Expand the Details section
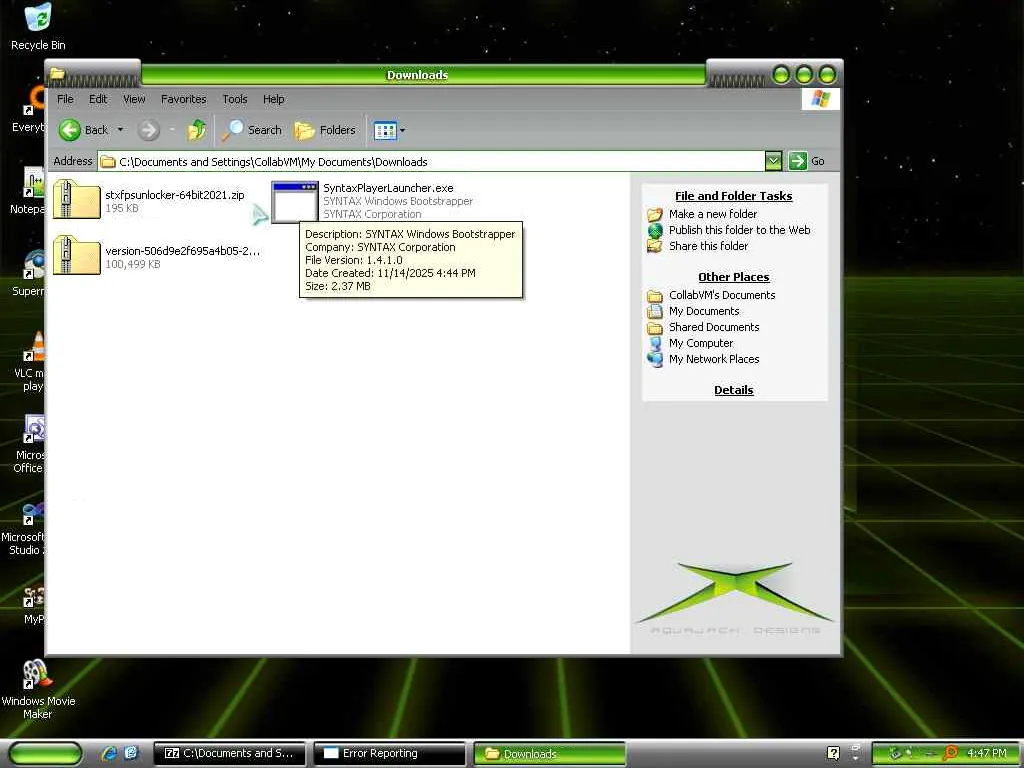The image size is (1024, 768). 733,390
